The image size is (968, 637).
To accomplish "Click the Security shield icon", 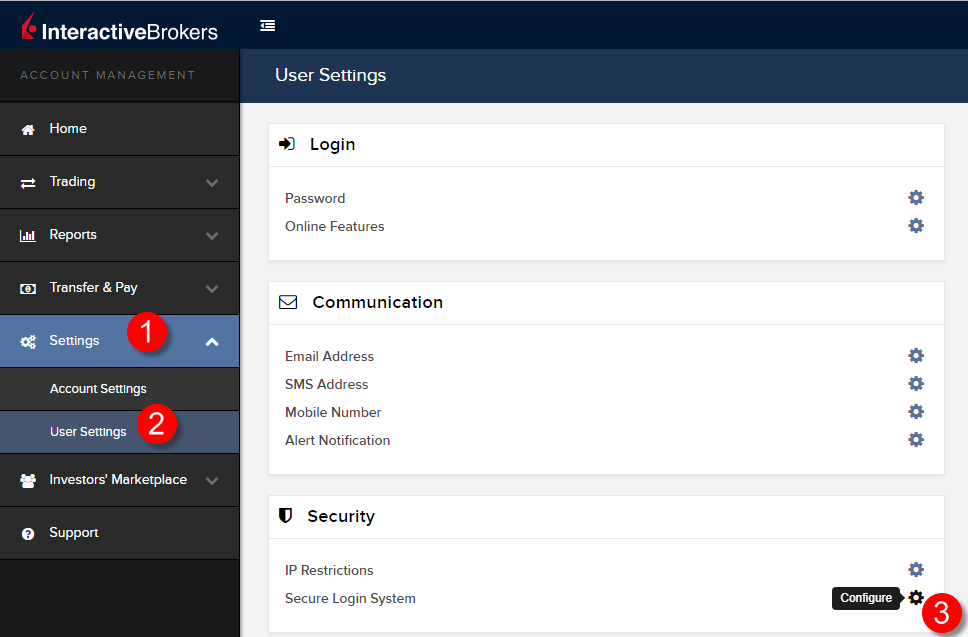I will pyautogui.click(x=285, y=515).
